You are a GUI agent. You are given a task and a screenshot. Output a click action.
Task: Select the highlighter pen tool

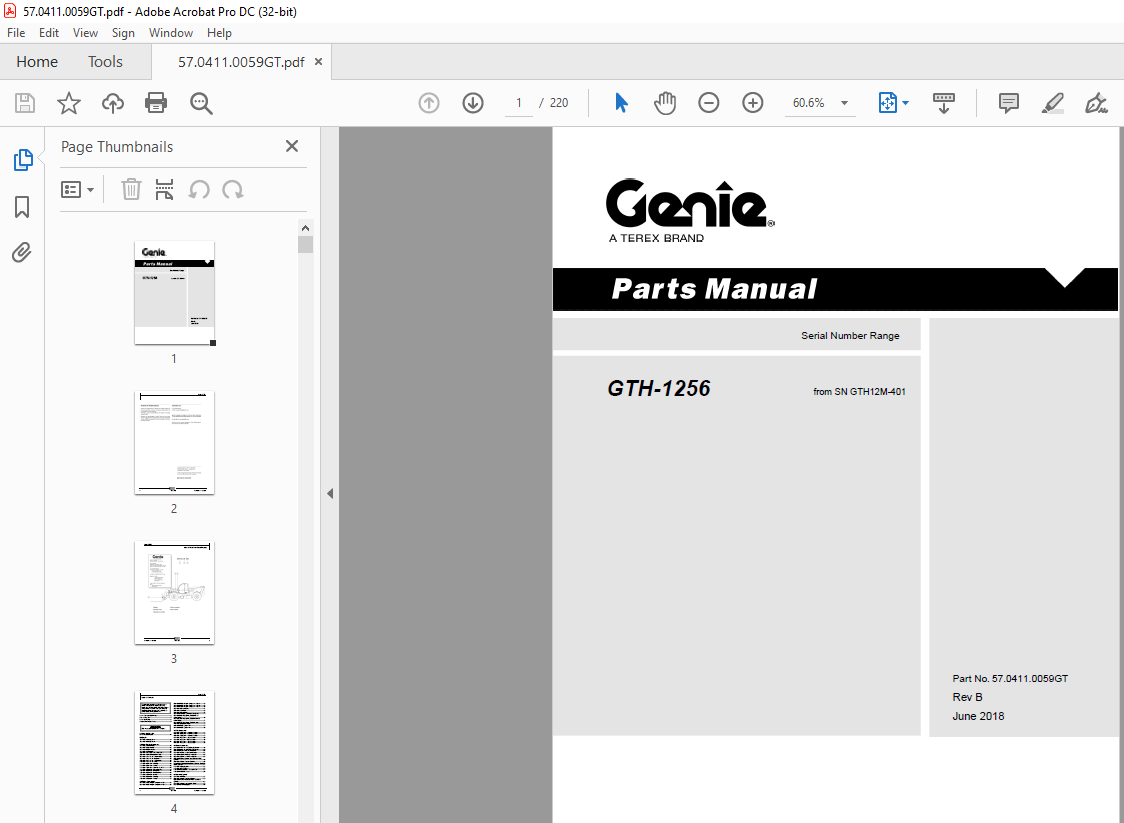(1052, 103)
